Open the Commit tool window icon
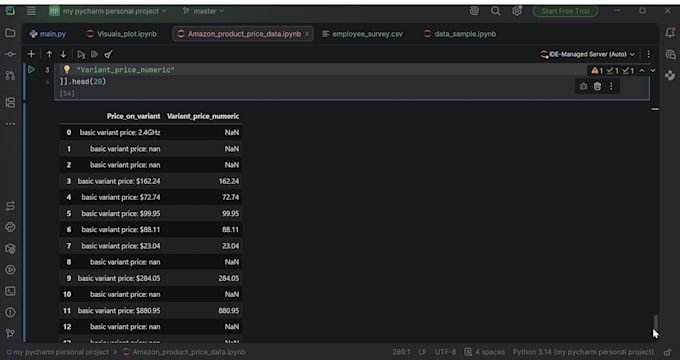Screen dimensions: 680x360 coord(10,54)
